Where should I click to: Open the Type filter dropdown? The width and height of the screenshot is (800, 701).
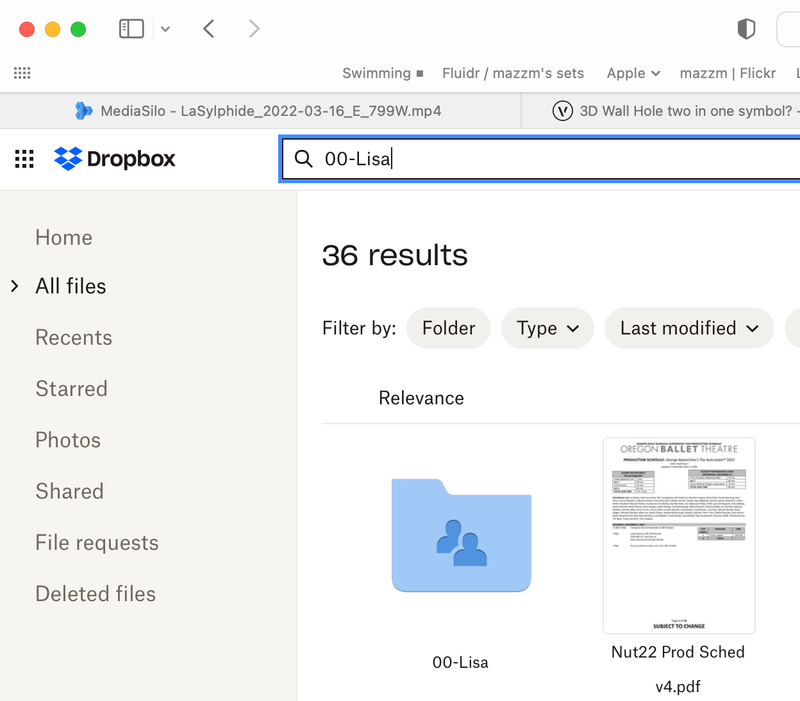point(547,328)
